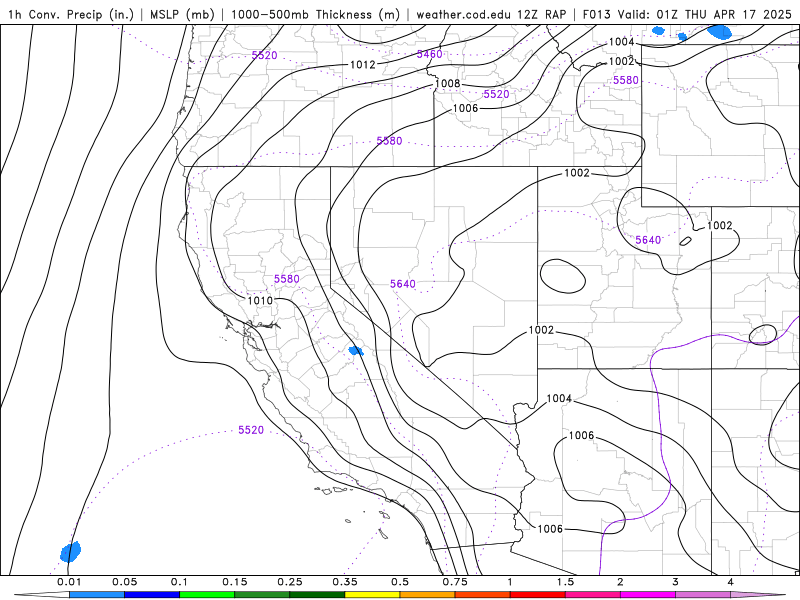
Task: Click the 0.15 legend value
Action: pos(234,582)
